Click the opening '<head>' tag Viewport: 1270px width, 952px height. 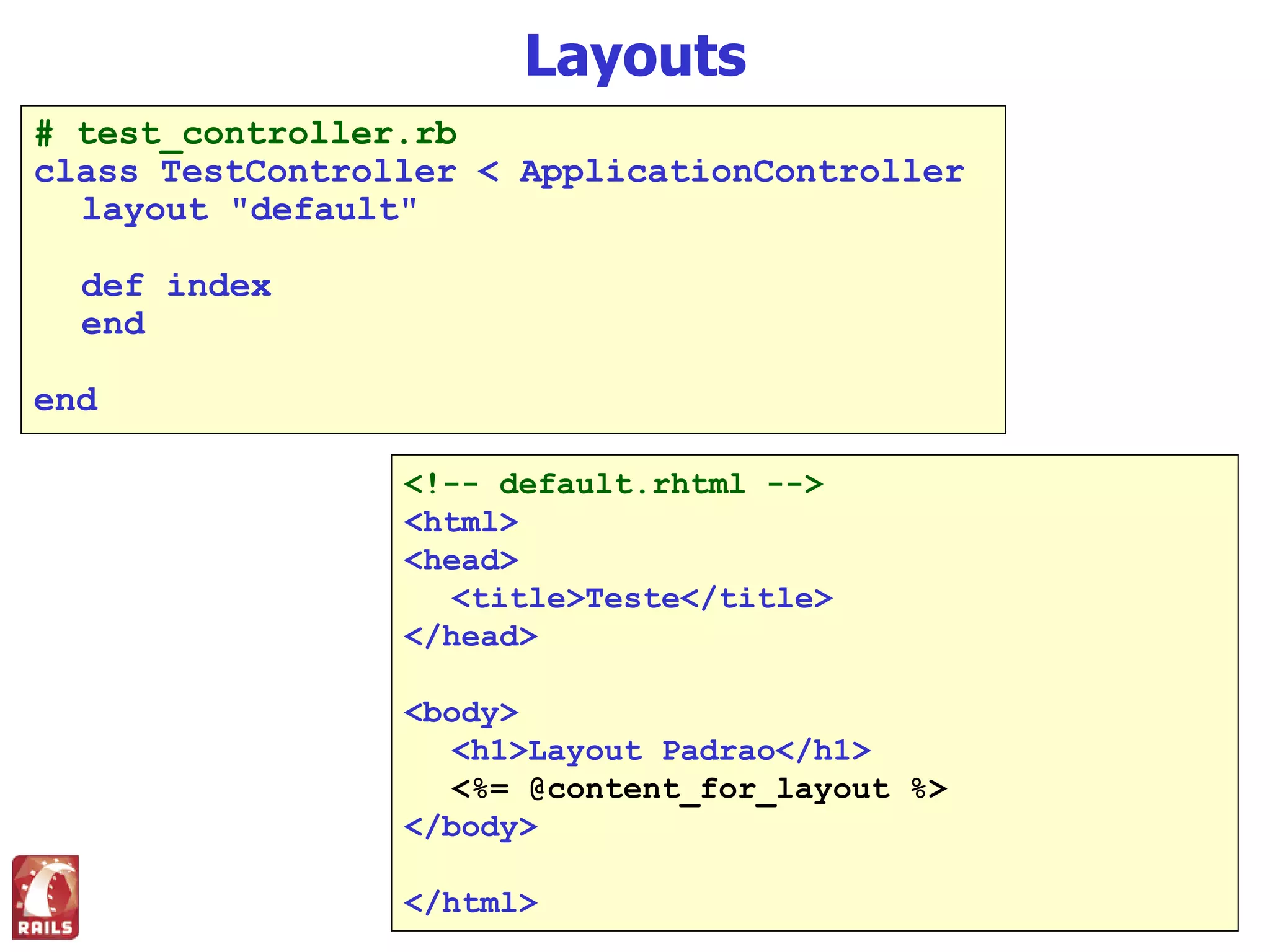pos(461,560)
